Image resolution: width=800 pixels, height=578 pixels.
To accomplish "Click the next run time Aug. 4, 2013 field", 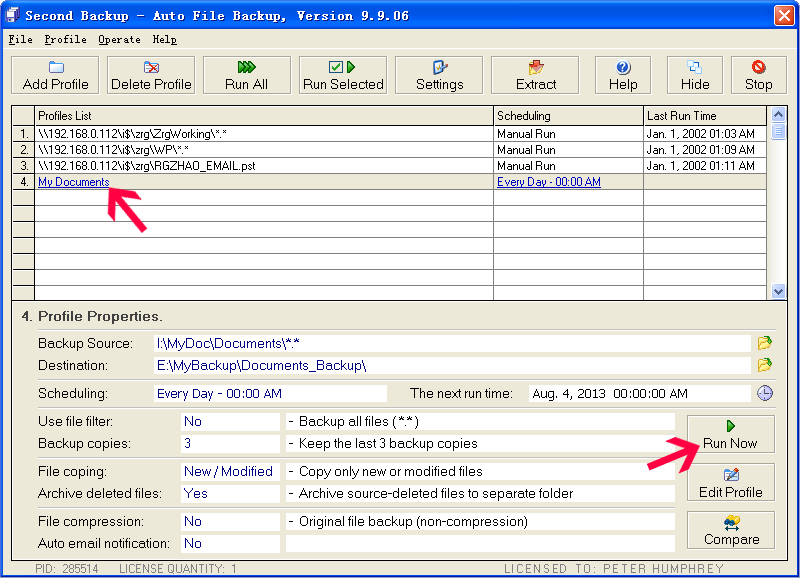I will tap(639, 393).
